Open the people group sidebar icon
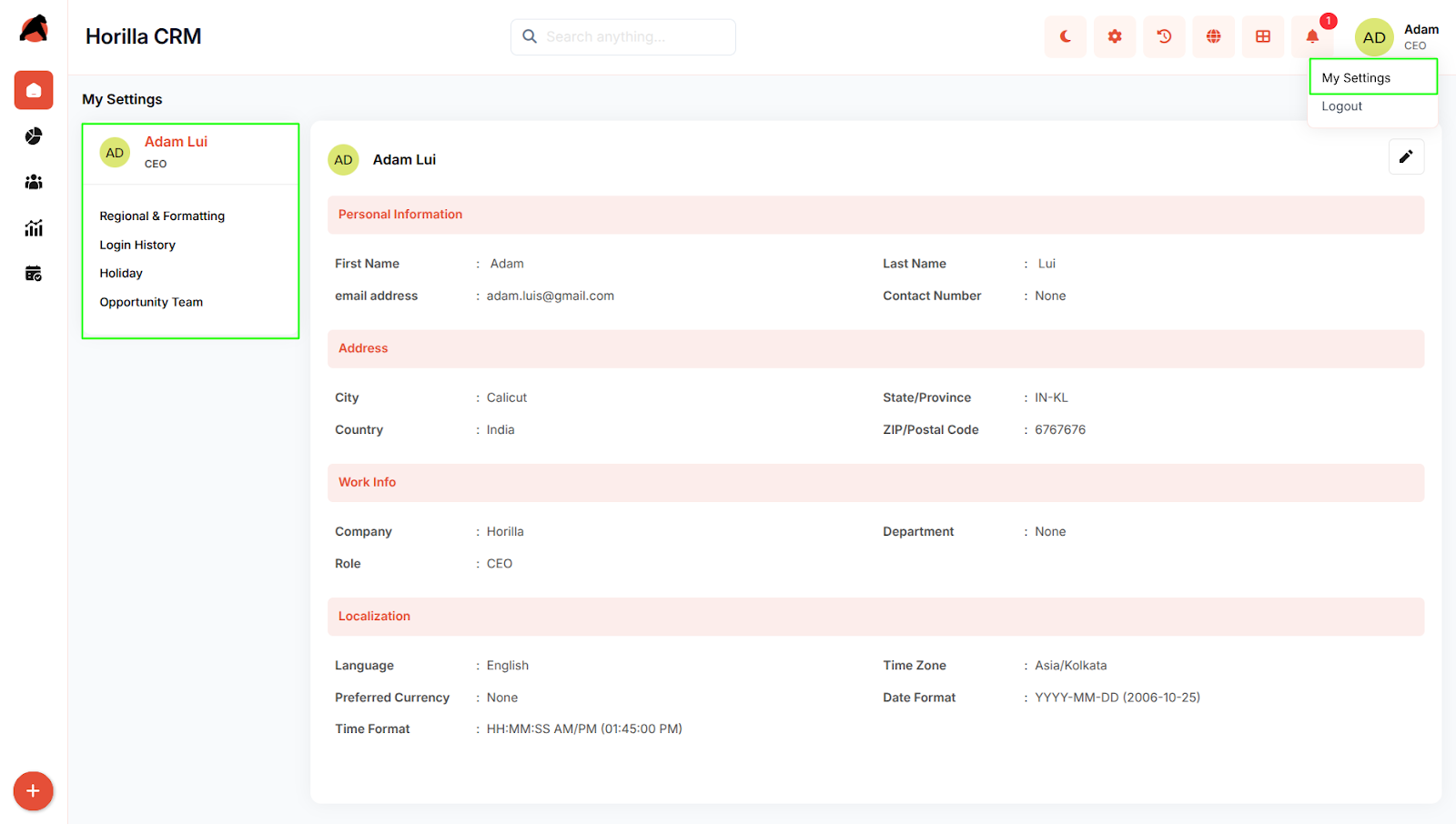 pos(34,182)
